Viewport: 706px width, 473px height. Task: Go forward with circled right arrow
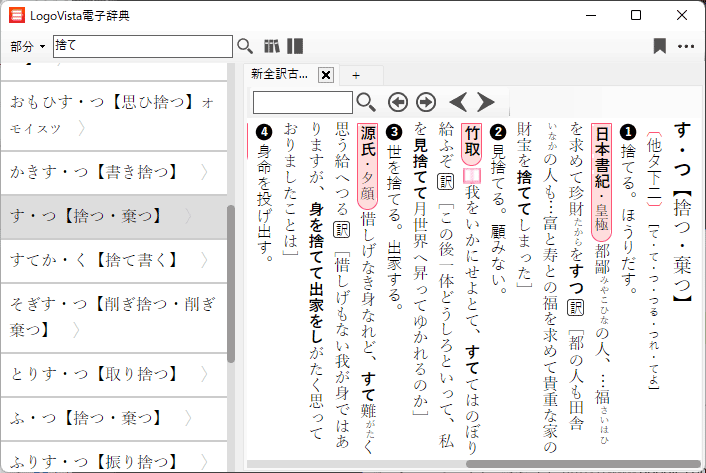426,102
